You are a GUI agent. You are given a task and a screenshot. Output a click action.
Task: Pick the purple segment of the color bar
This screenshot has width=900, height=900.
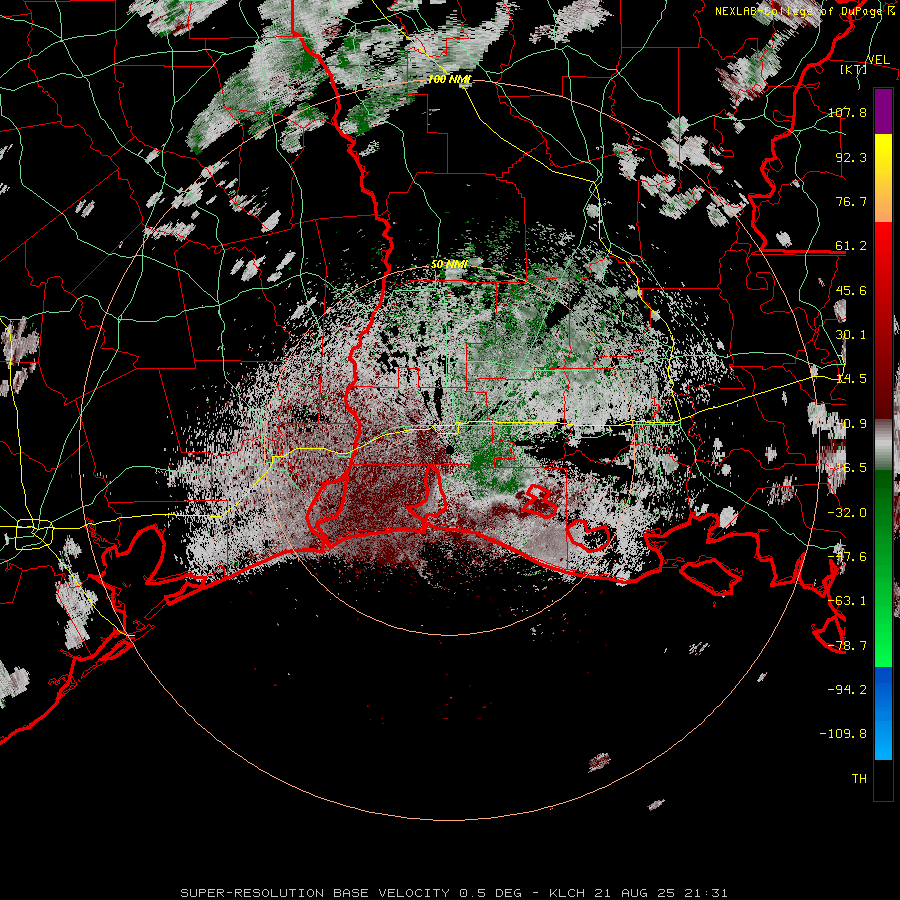pyautogui.click(x=883, y=111)
